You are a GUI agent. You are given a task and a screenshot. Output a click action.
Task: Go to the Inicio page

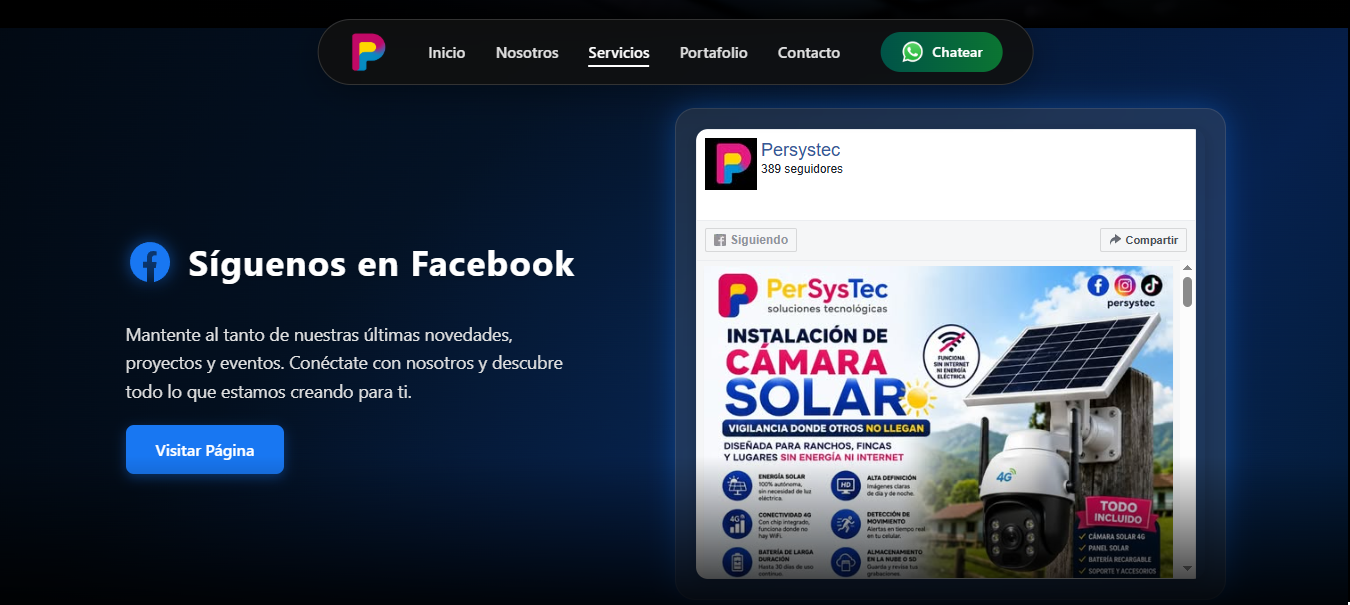(447, 52)
